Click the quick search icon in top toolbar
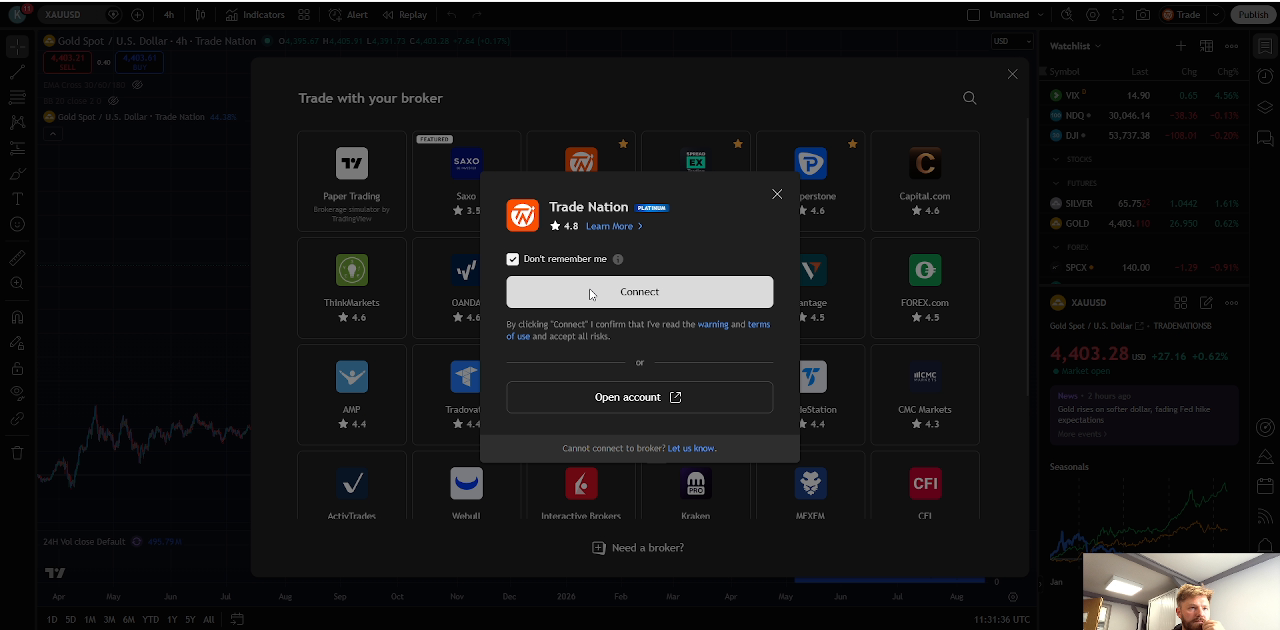This screenshot has width=1280, height=630. point(1067,15)
